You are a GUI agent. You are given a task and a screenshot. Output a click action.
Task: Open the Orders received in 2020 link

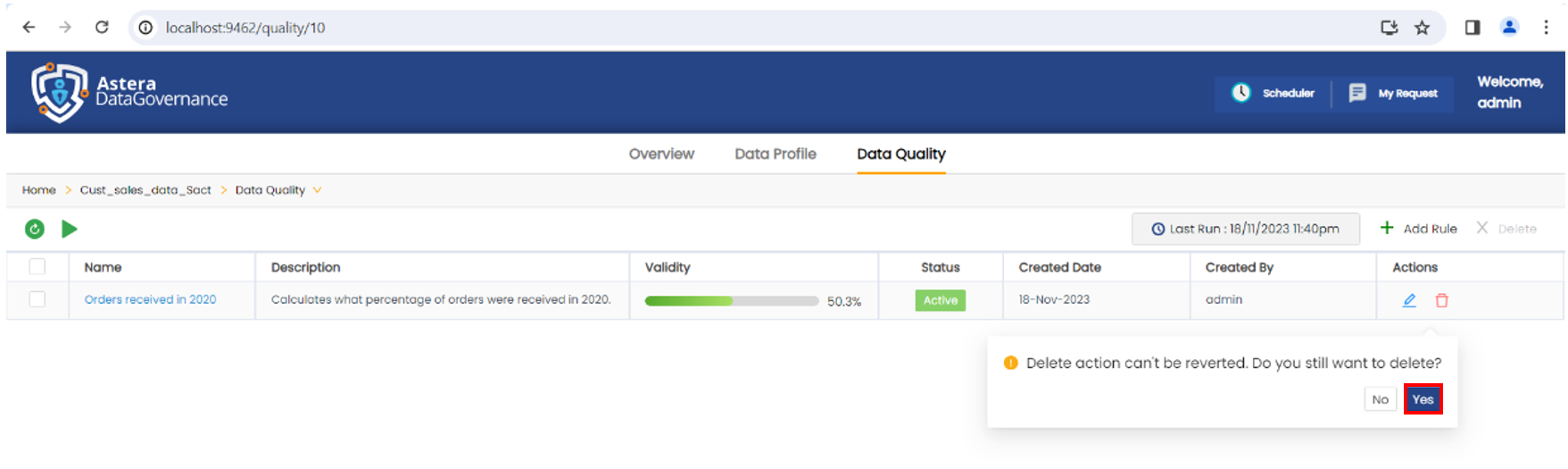pos(150,299)
